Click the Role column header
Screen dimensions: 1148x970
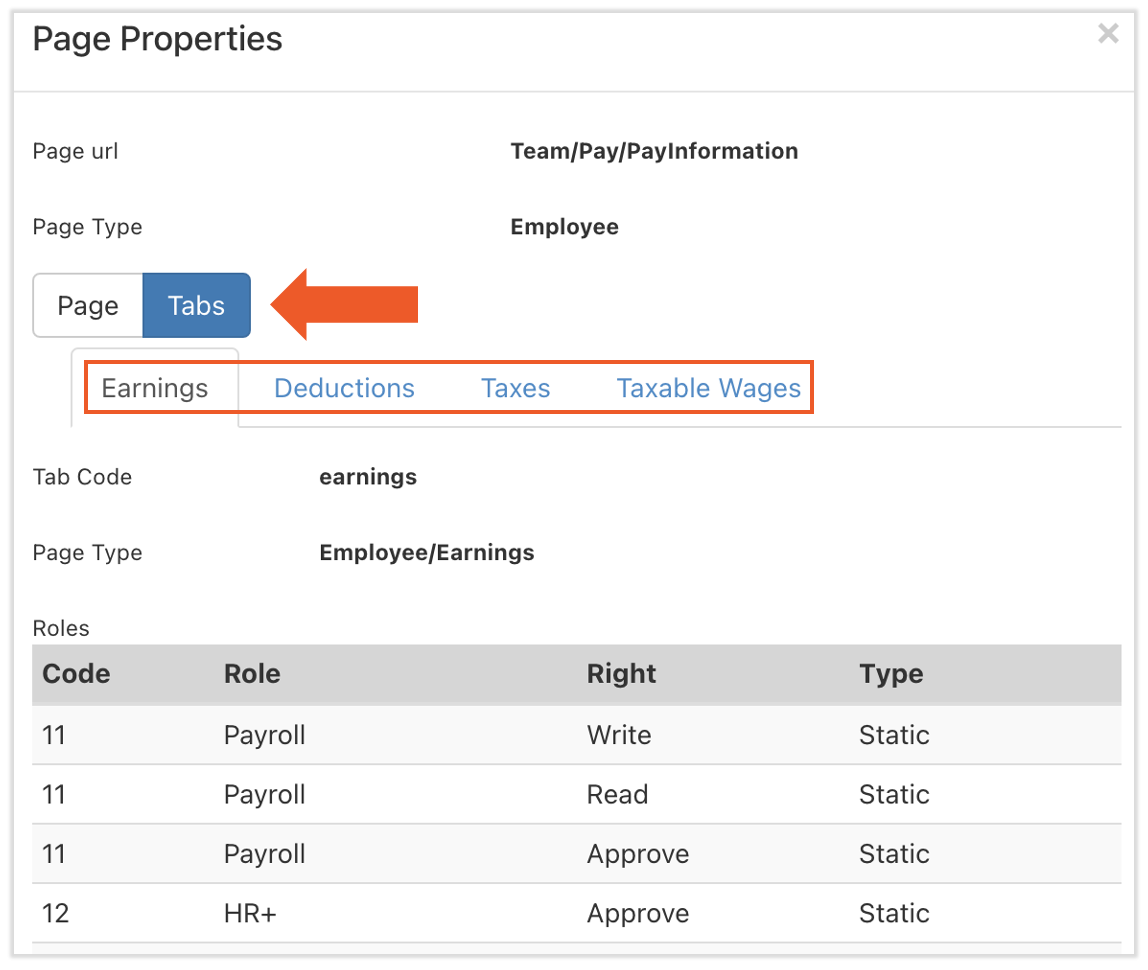click(x=252, y=674)
